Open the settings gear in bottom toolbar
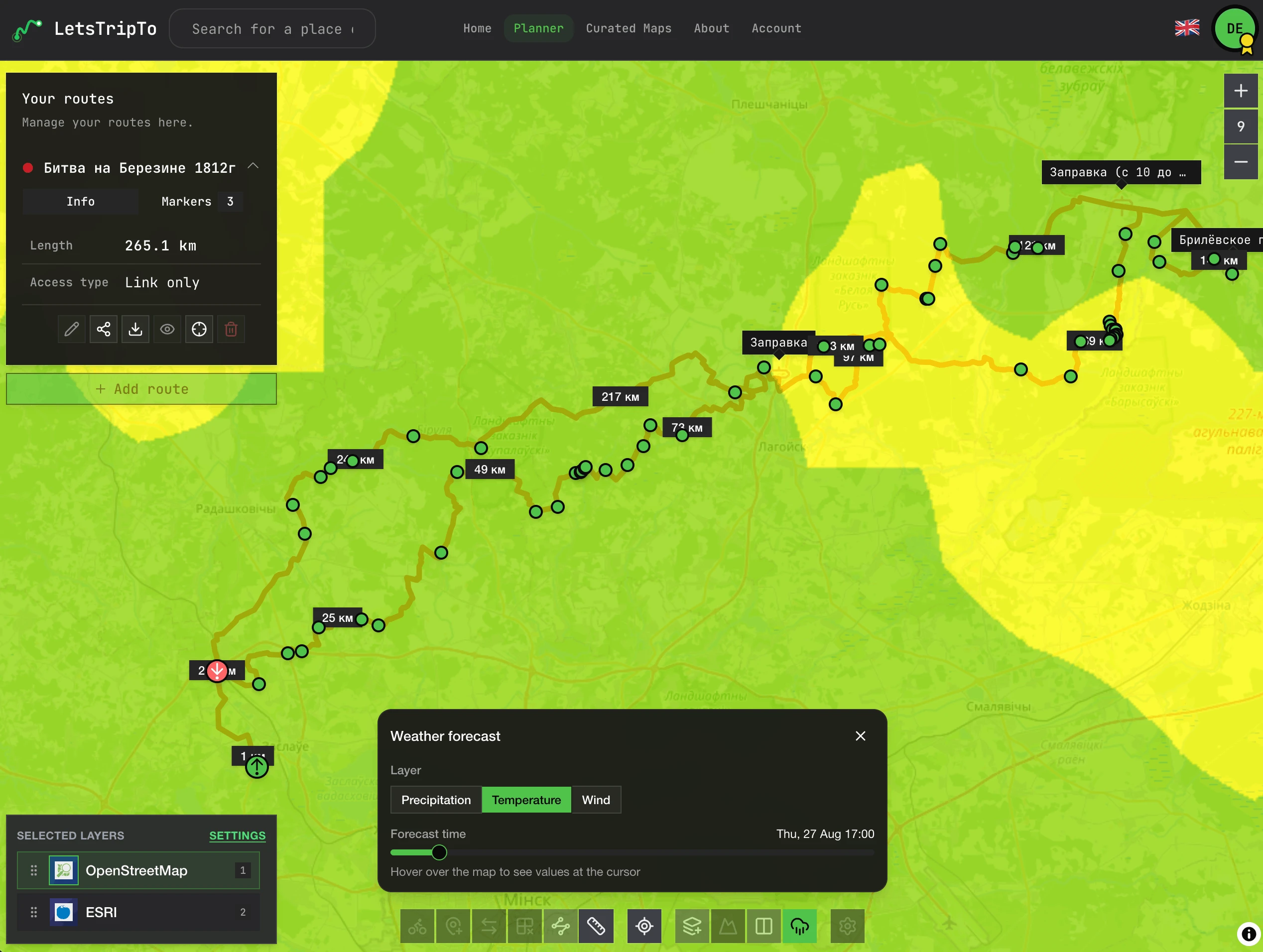Viewport: 1263px width, 952px height. [848, 926]
